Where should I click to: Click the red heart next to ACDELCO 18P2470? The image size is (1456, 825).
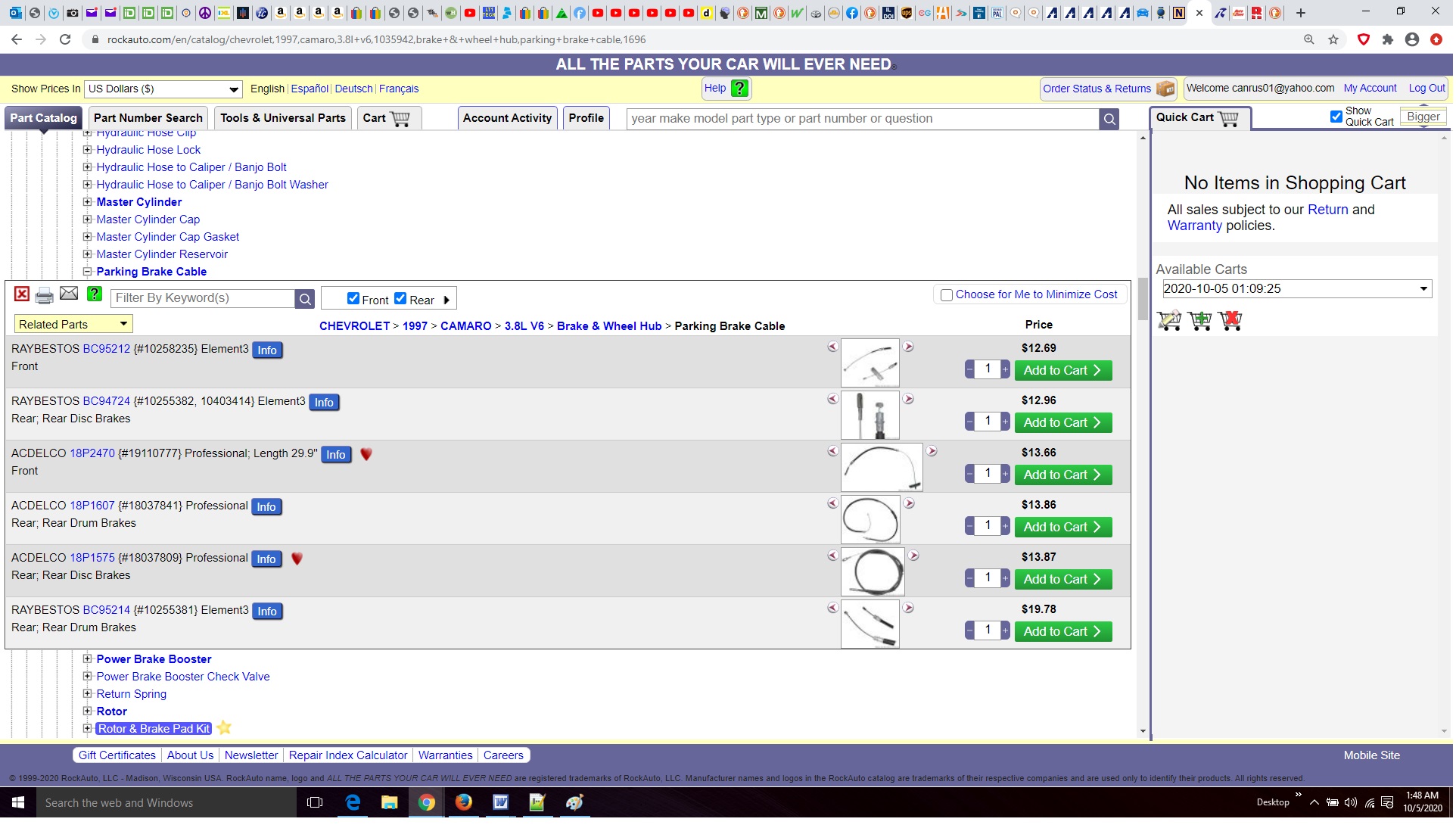367,456
